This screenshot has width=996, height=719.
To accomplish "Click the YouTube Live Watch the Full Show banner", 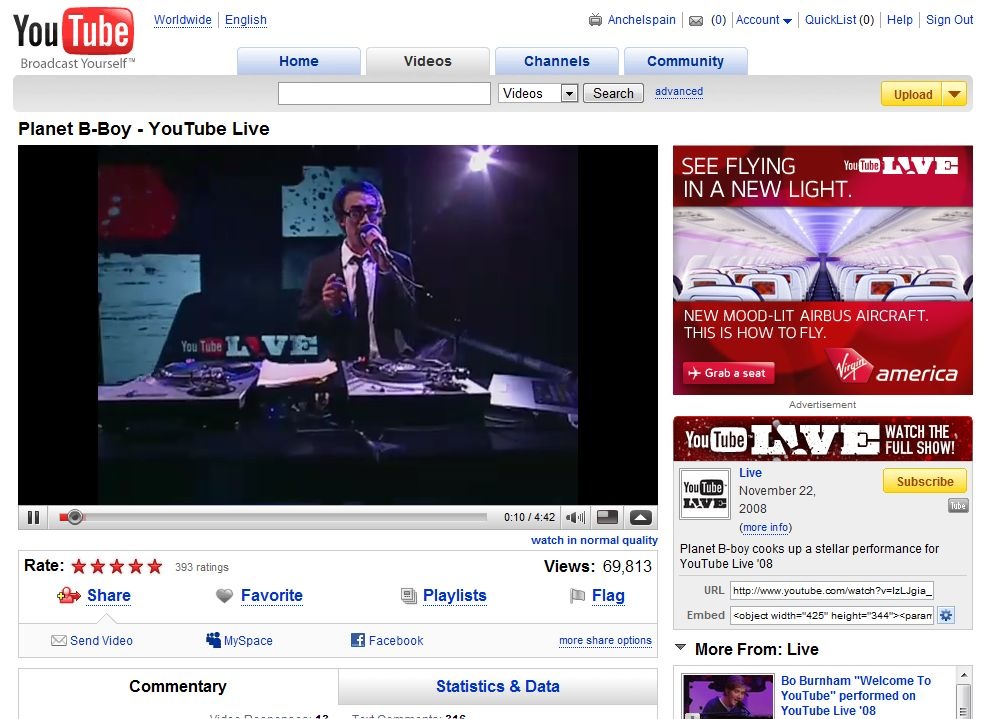I will pyautogui.click(x=823, y=439).
